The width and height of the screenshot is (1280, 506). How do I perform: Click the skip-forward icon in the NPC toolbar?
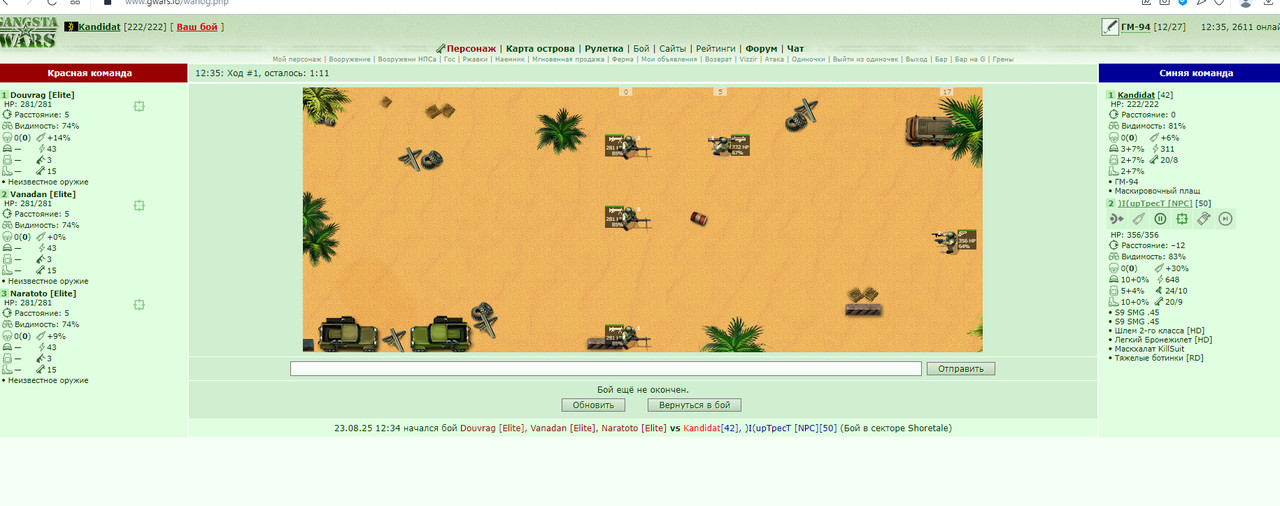coord(1226,219)
